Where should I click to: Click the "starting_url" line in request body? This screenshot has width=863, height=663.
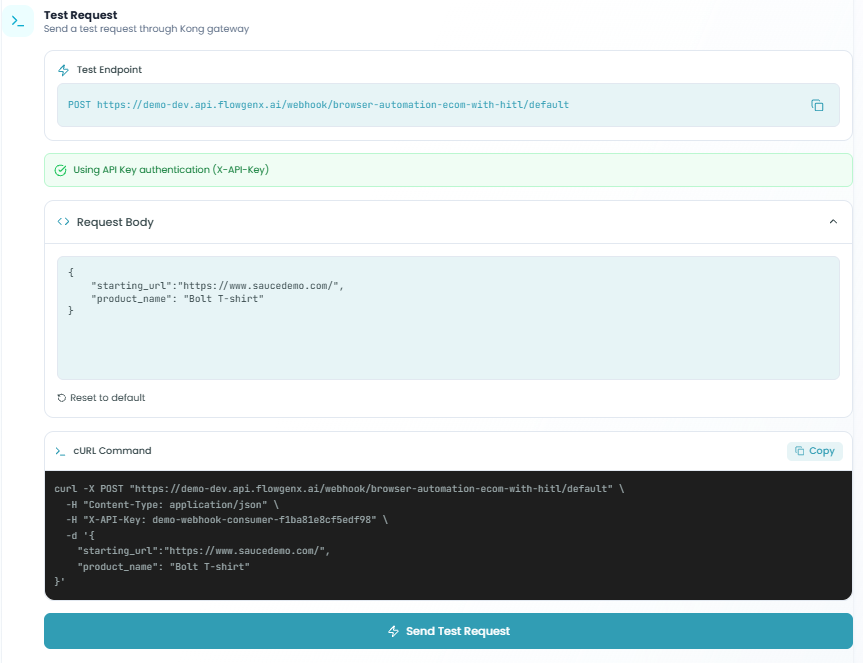click(217, 286)
